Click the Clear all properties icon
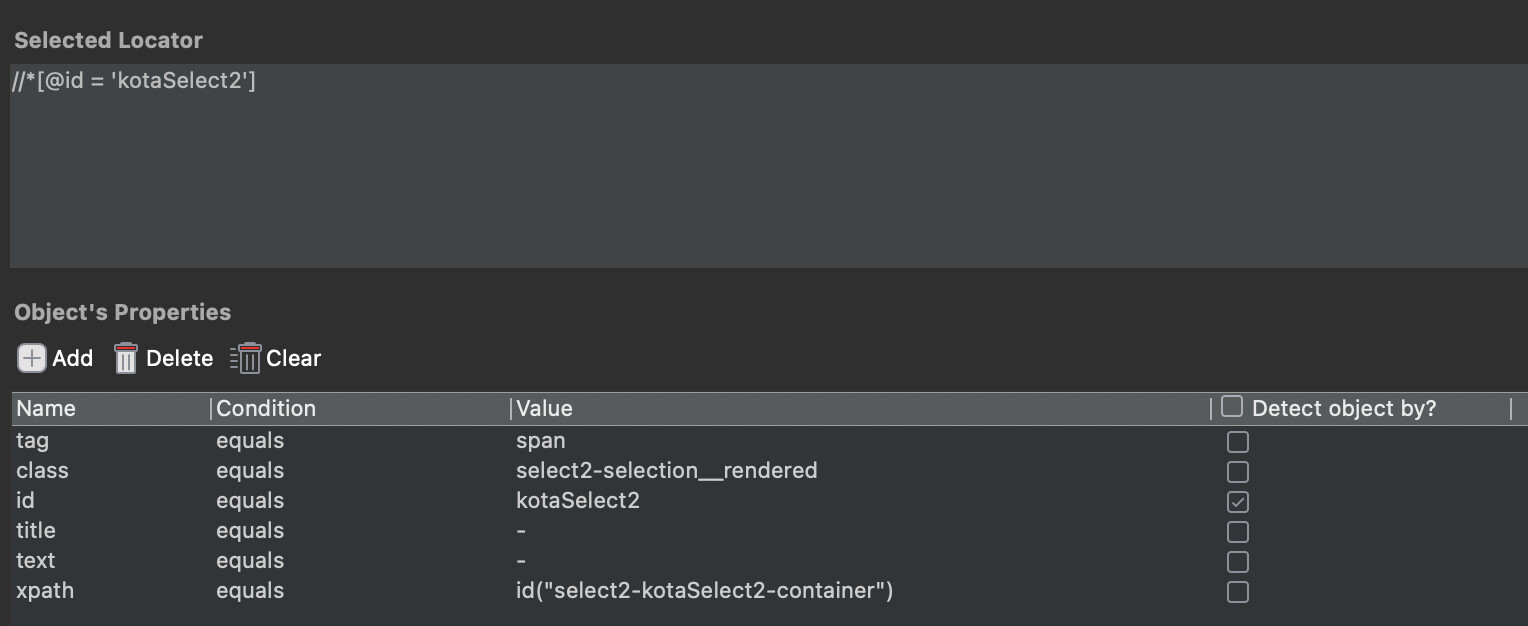The height and width of the screenshot is (626, 1528). coord(246,358)
